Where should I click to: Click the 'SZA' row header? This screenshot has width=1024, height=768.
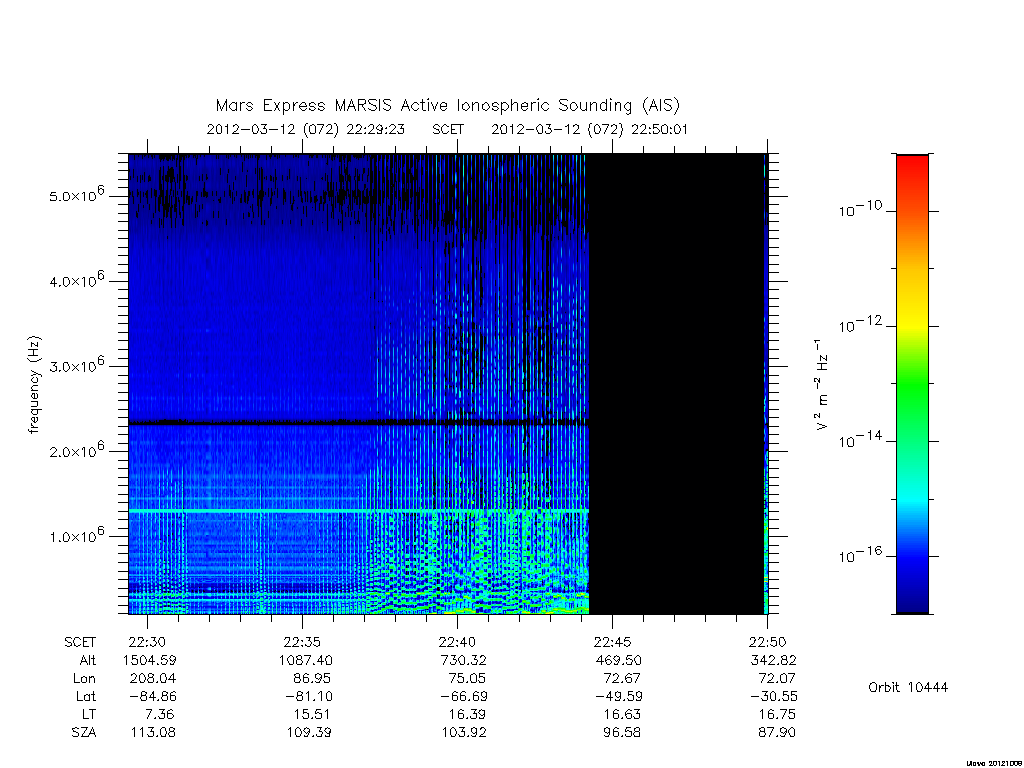pyautogui.click(x=84, y=733)
